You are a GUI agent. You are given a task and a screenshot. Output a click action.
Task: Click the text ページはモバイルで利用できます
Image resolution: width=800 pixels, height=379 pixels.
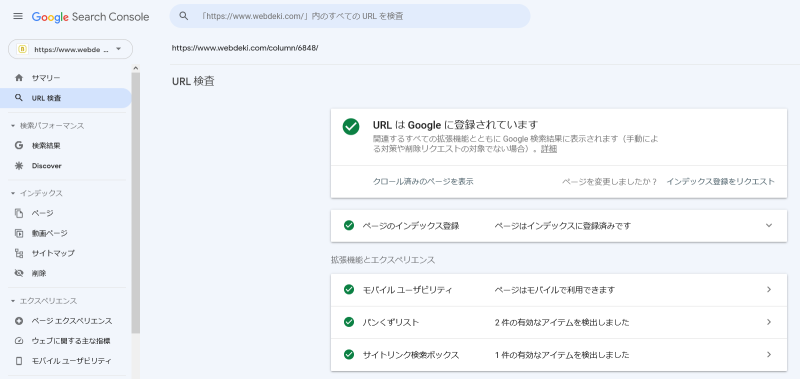click(555, 290)
